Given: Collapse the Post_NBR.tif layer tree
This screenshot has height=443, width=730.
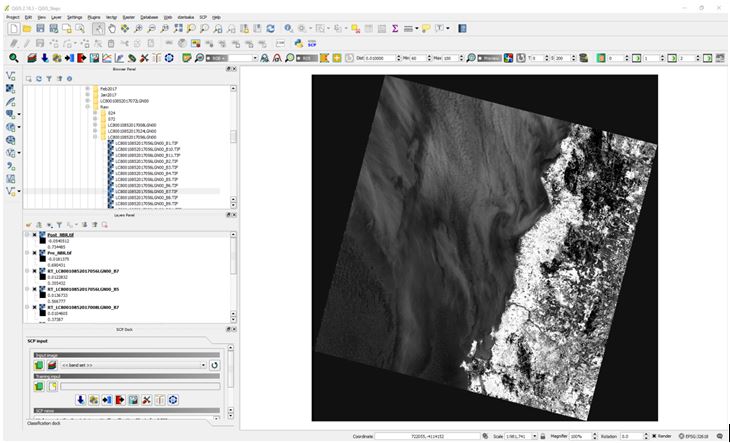Looking at the screenshot, I should [x=27, y=235].
